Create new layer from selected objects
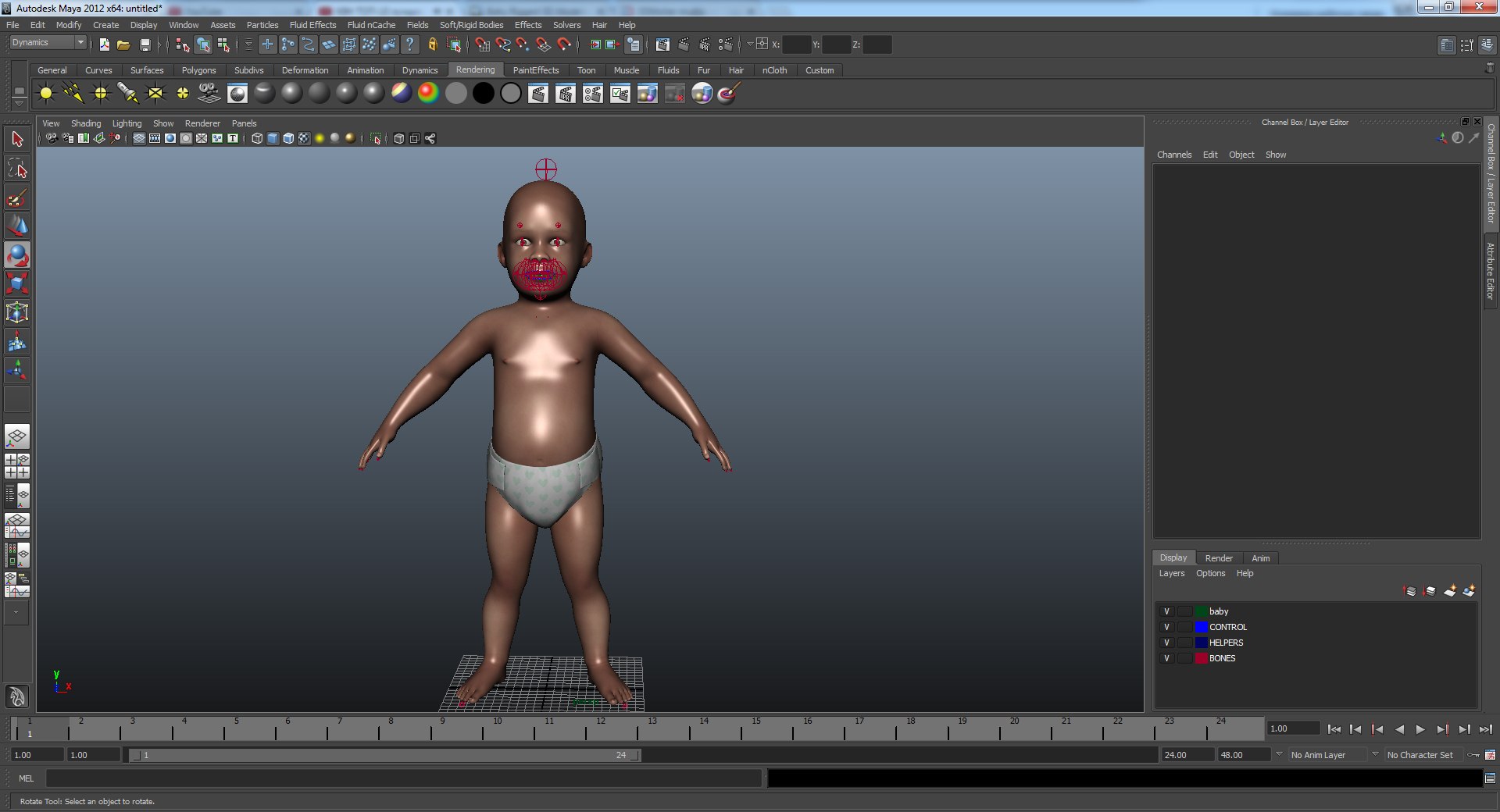The height and width of the screenshot is (812, 1500). click(x=1469, y=591)
